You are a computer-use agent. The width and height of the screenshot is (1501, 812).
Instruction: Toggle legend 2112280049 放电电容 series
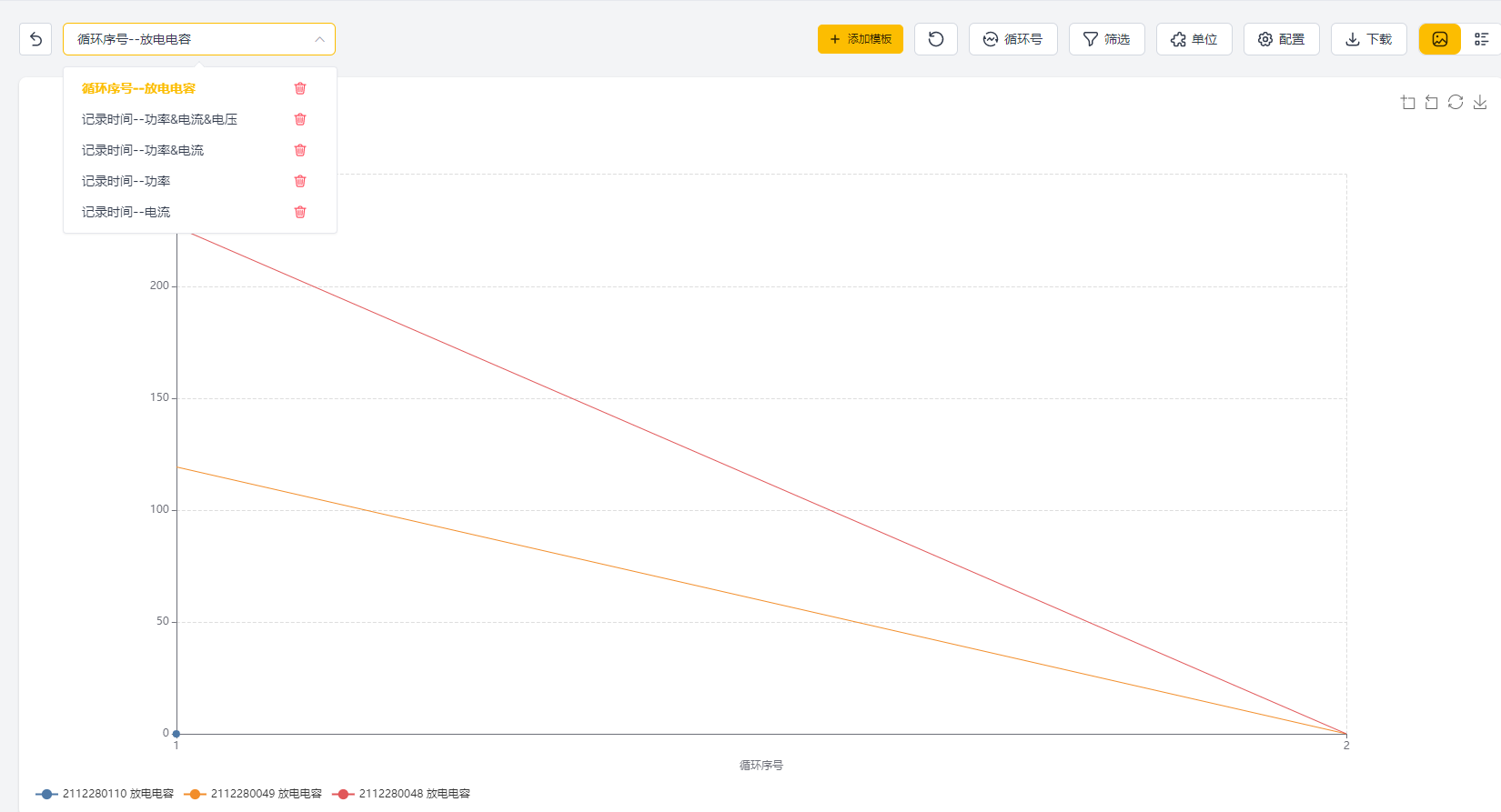point(253,794)
